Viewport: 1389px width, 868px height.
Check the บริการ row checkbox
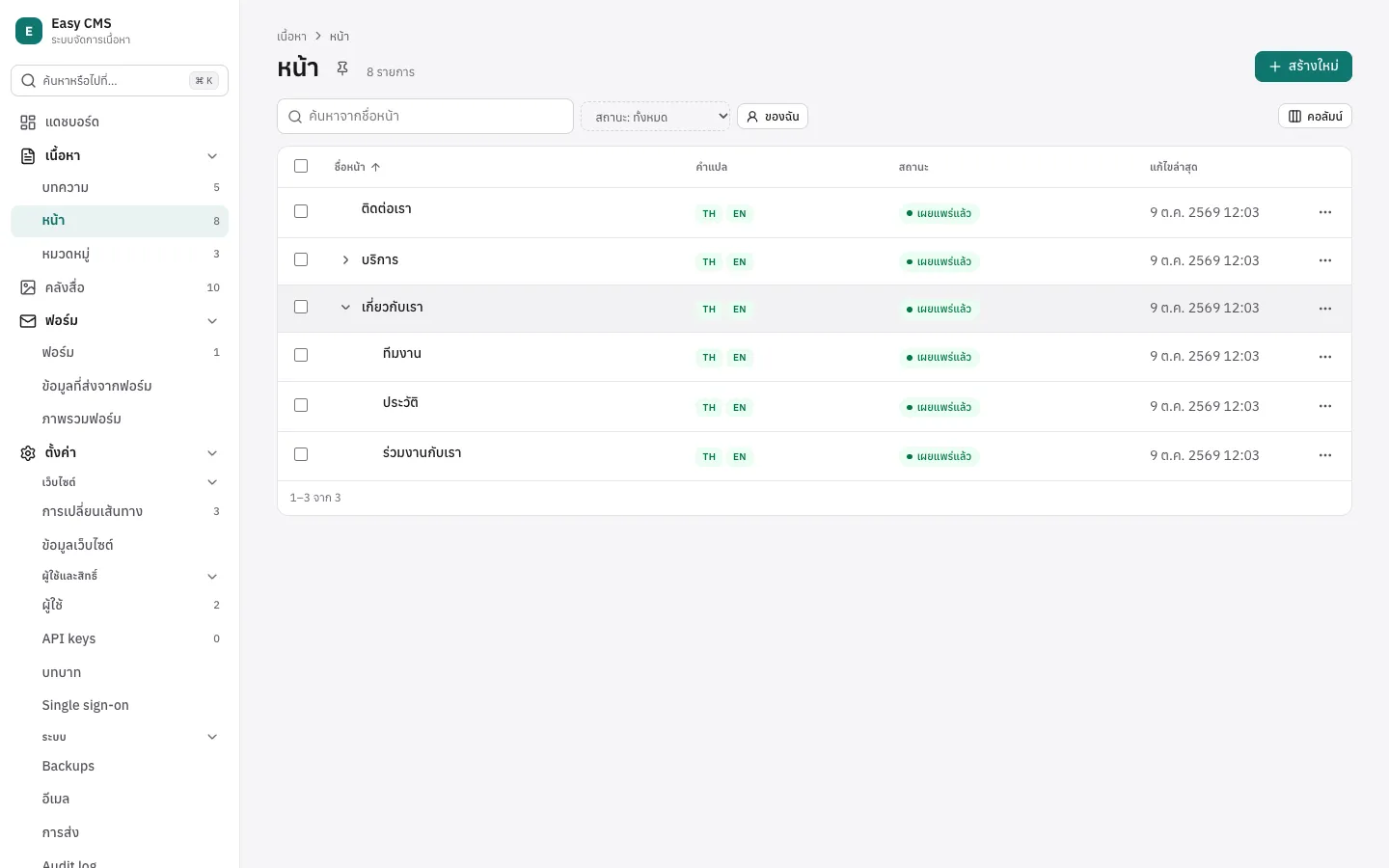pos(301,259)
